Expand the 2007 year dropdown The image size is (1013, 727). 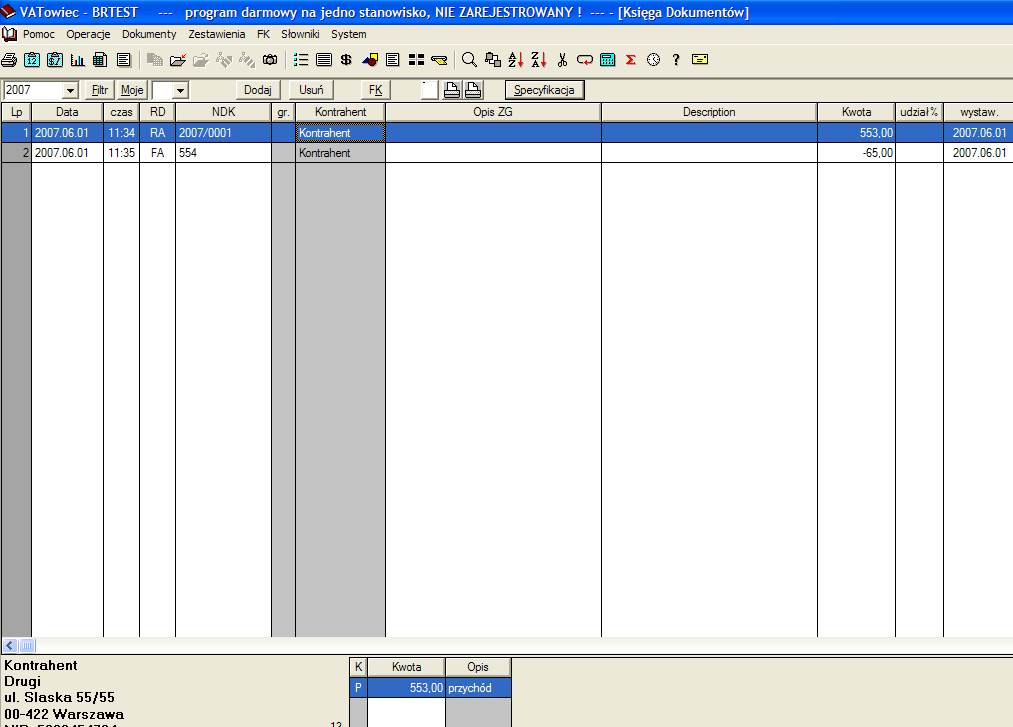tap(70, 91)
